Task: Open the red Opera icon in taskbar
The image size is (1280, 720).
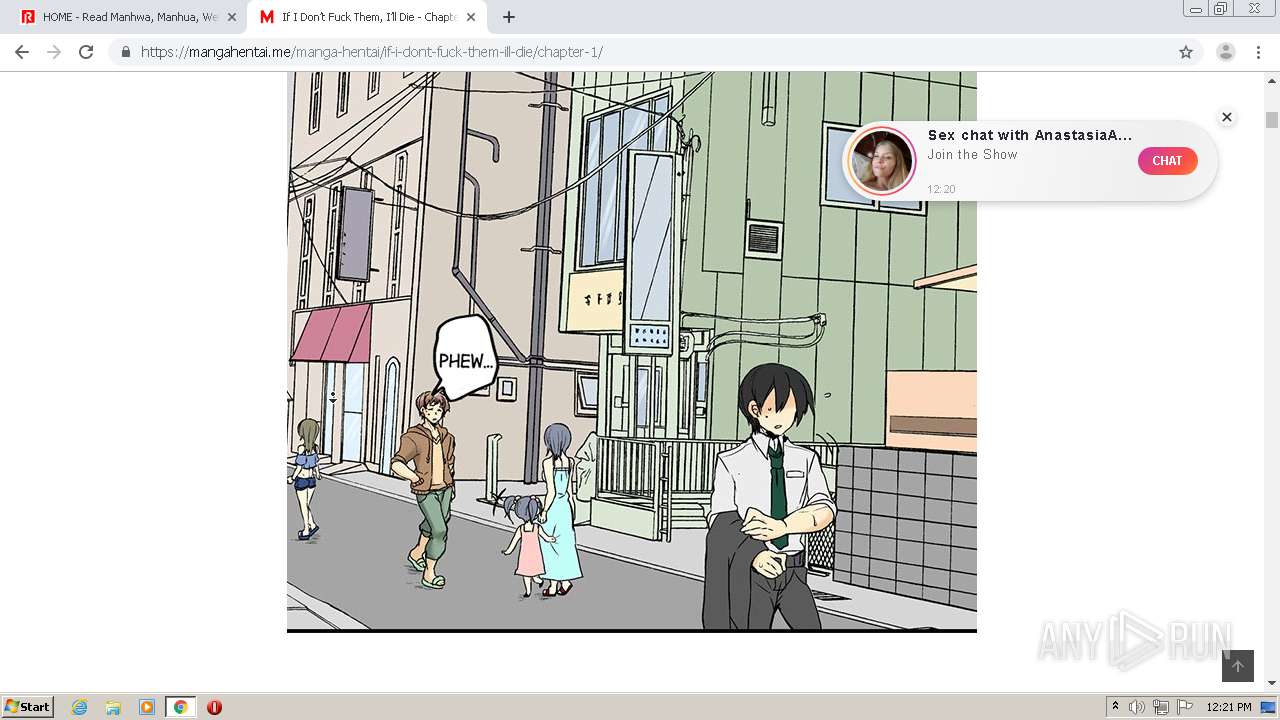Action: (214, 707)
